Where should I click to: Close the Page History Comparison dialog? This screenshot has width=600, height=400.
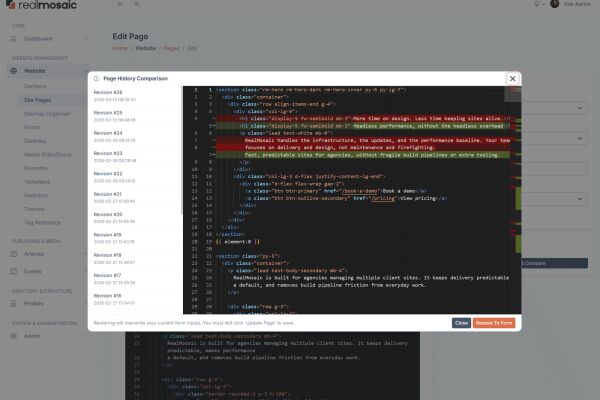click(513, 78)
